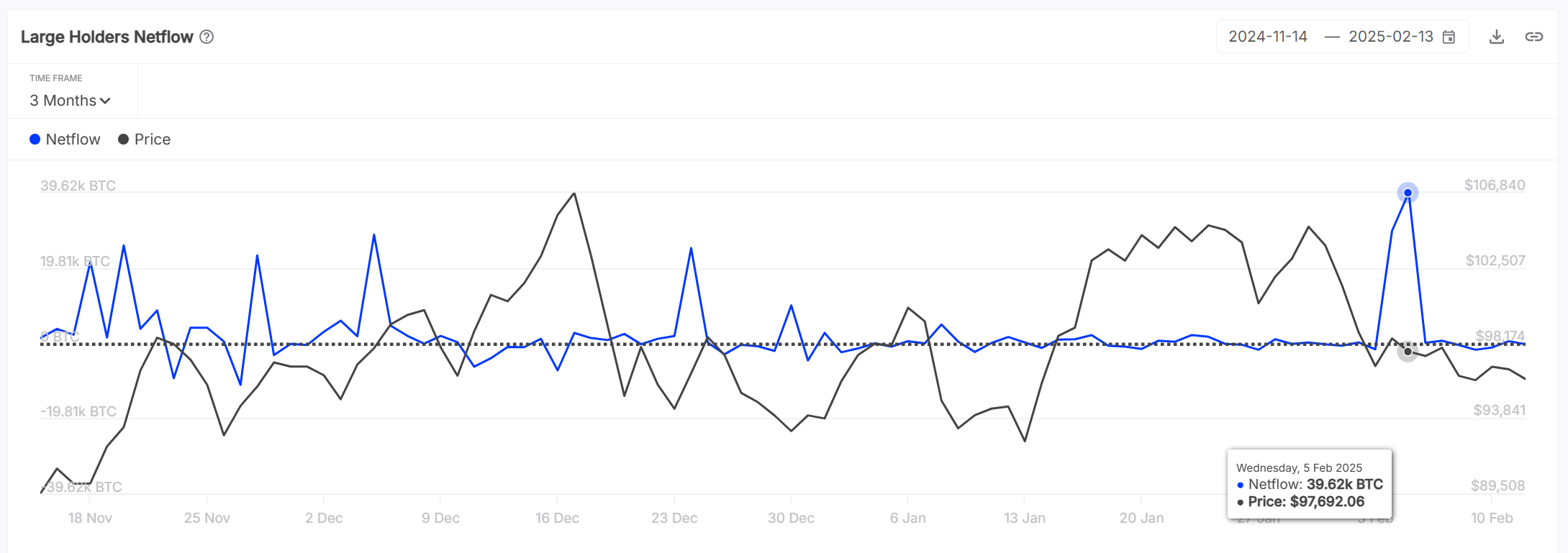Click the 5 Feb 2025 tooltip box

[x=1309, y=484]
